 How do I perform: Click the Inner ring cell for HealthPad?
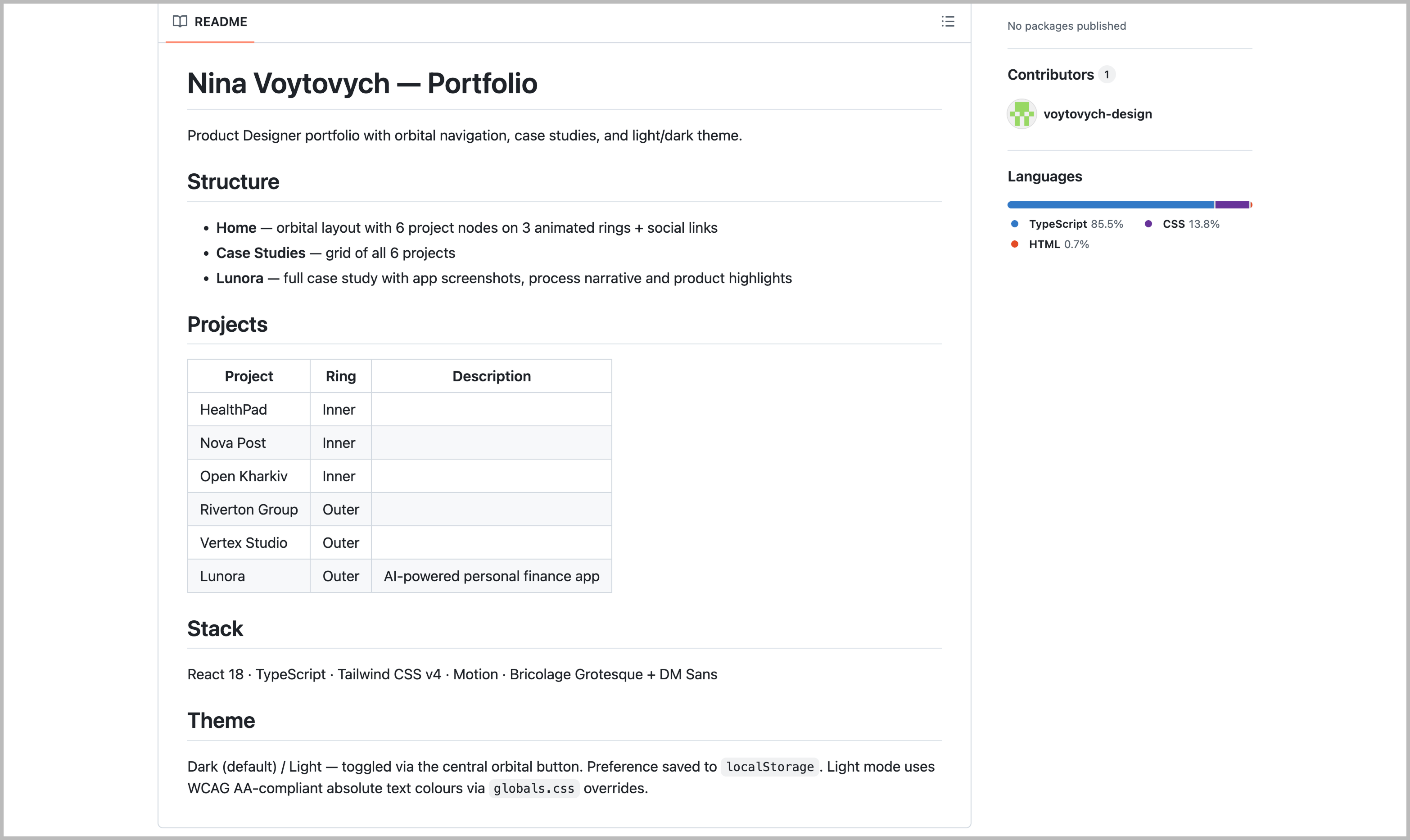click(x=341, y=410)
